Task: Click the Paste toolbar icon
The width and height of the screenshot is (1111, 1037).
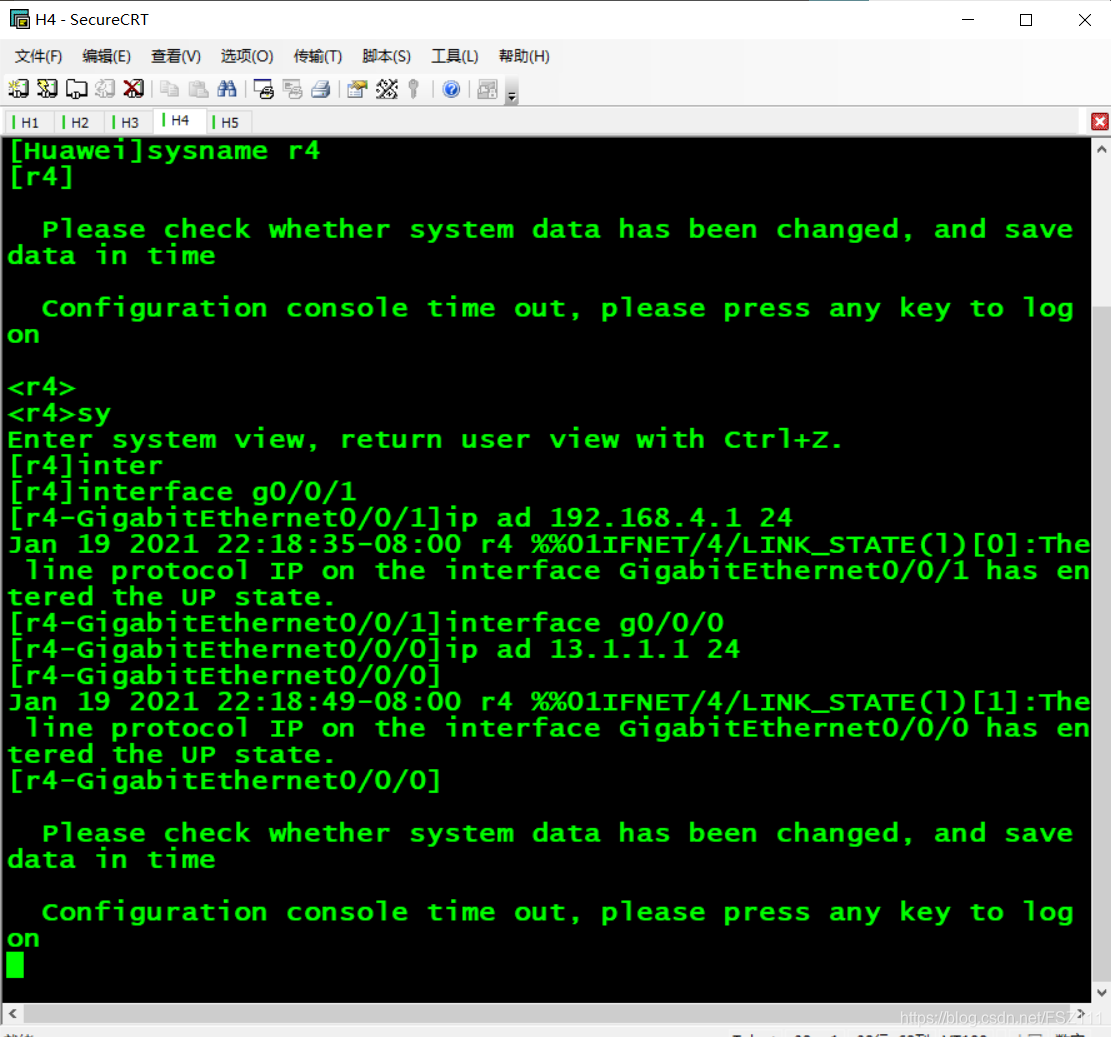Action: (x=198, y=89)
